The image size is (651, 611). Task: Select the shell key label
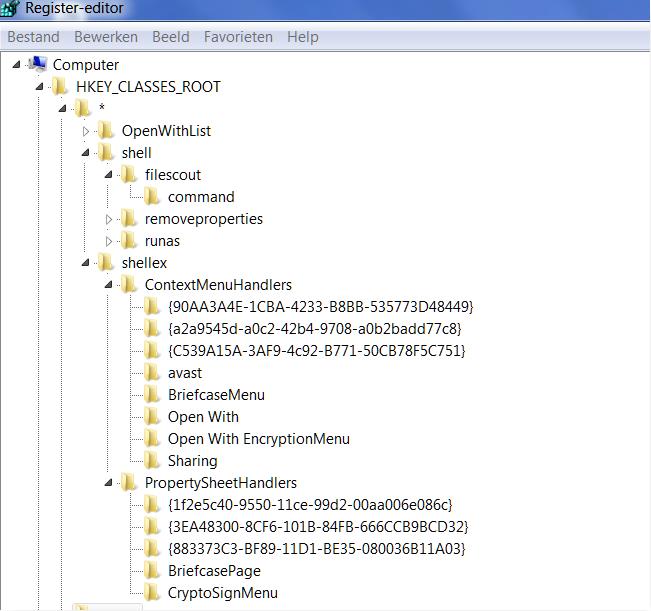(x=137, y=153)
